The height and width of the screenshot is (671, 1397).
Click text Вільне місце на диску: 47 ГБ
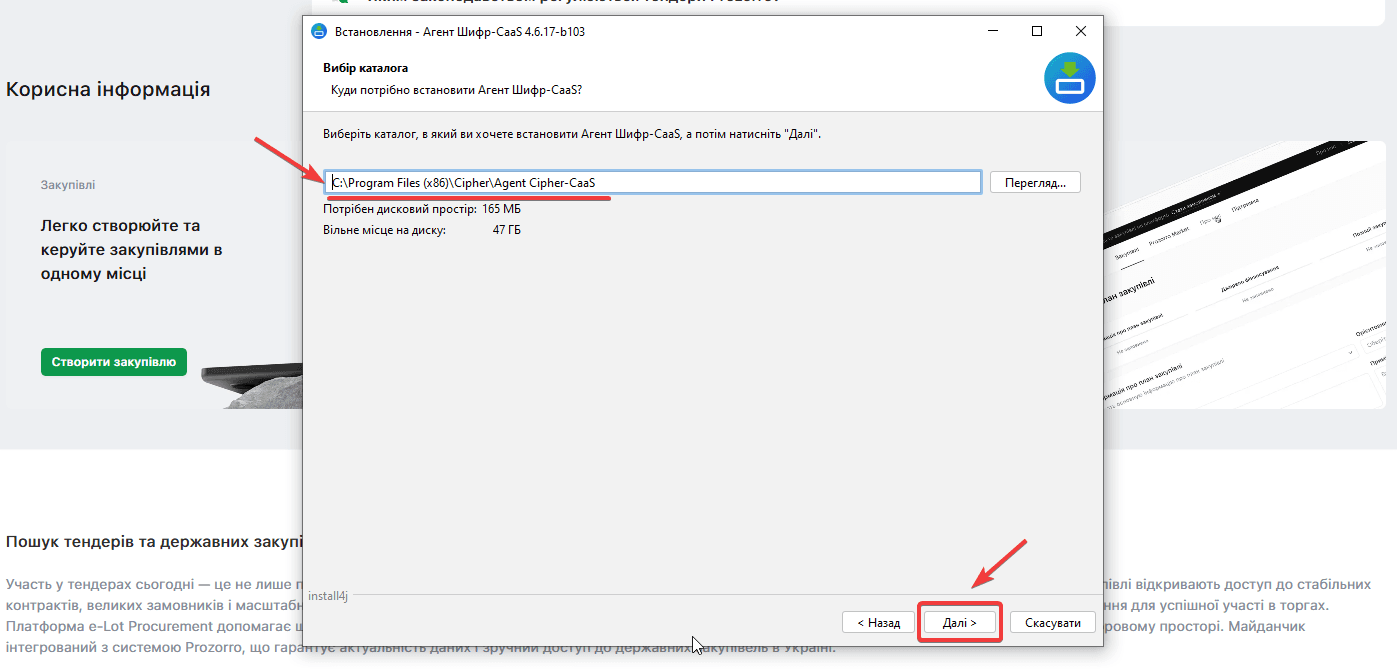422,230
